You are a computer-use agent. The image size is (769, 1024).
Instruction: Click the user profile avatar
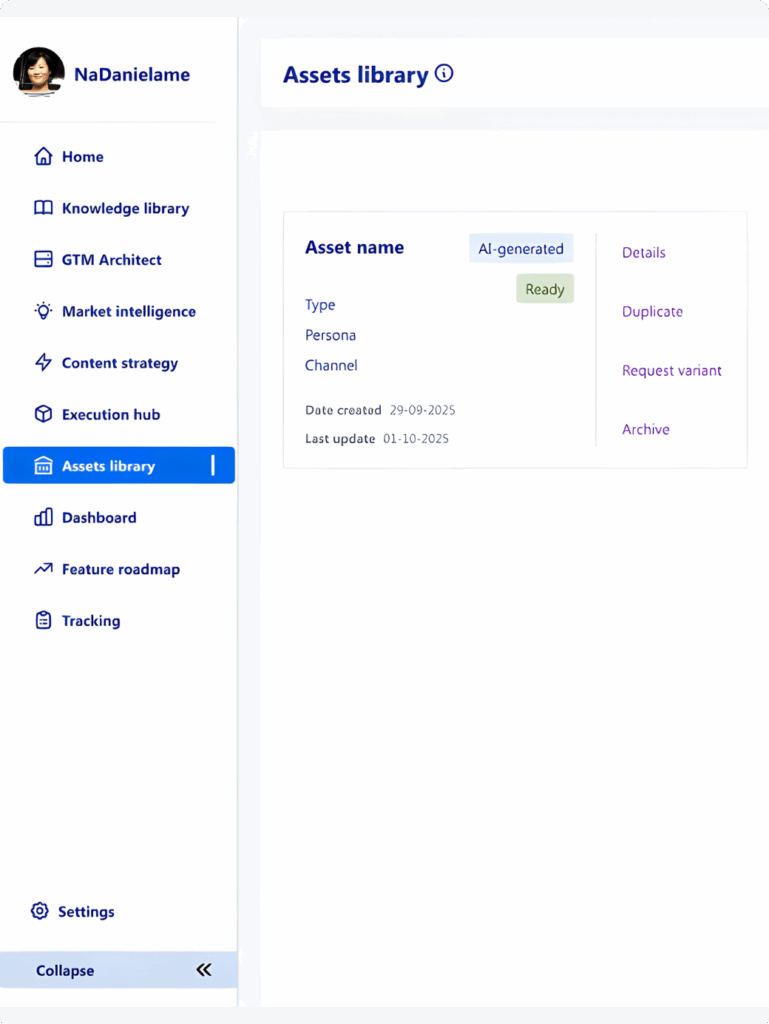[39, 74]
